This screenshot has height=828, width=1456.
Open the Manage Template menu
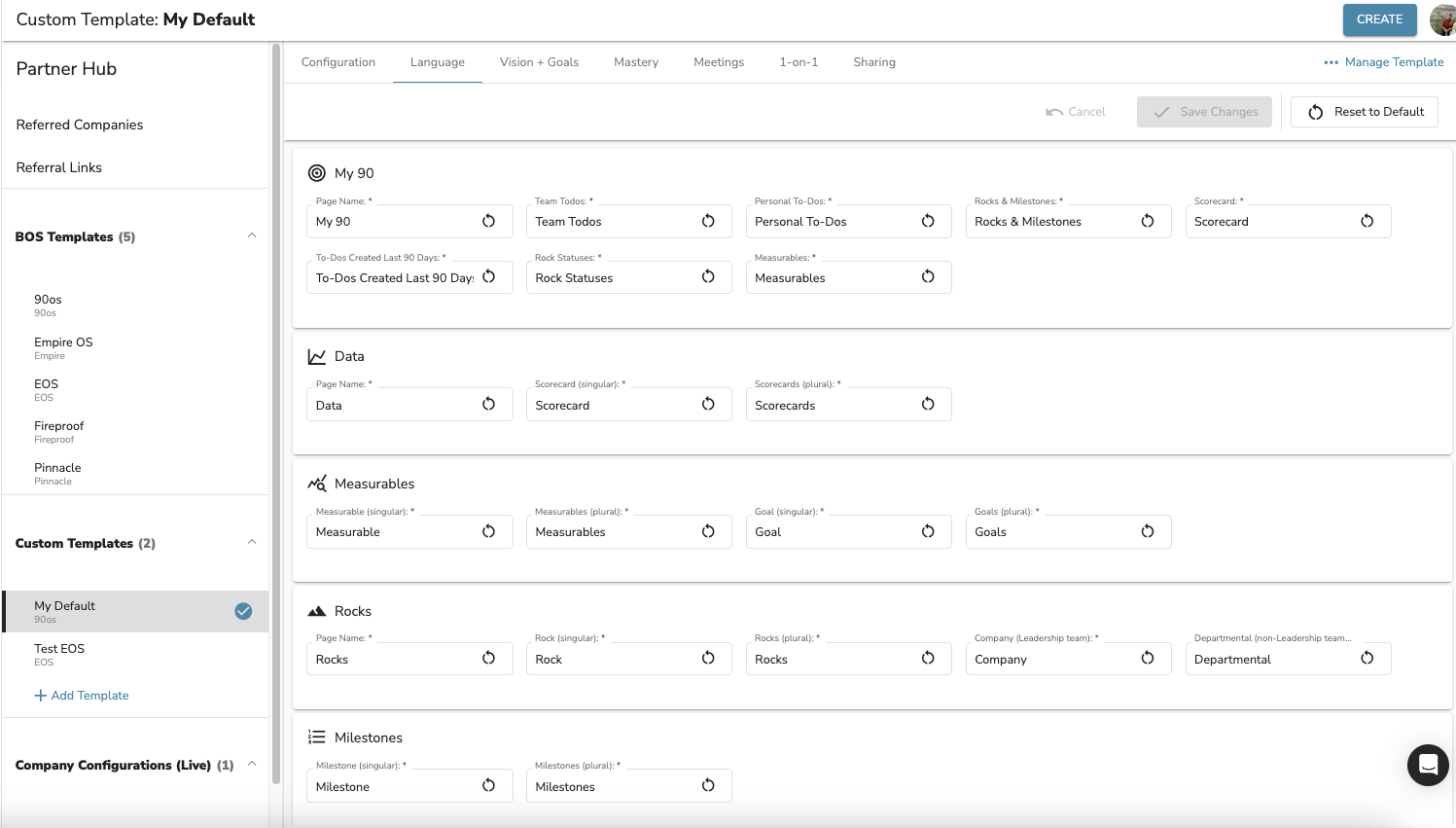coord(1384,62)
